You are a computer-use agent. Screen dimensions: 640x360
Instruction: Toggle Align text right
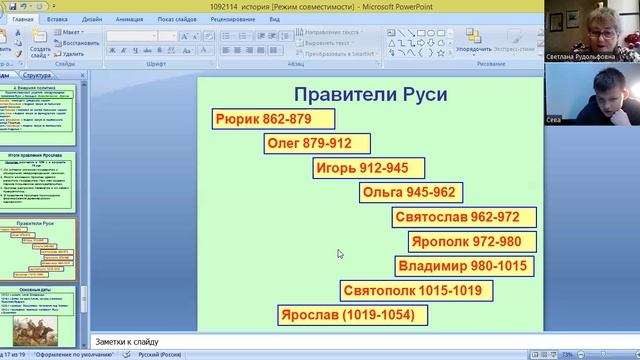249,51
